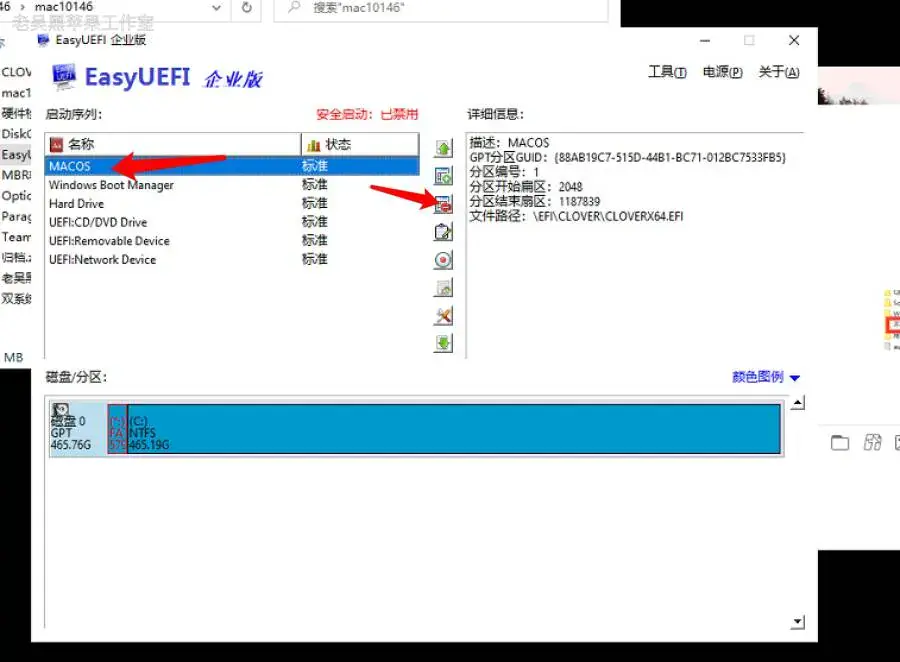Select the UEFI:Removable Device entry

(232, 241)
